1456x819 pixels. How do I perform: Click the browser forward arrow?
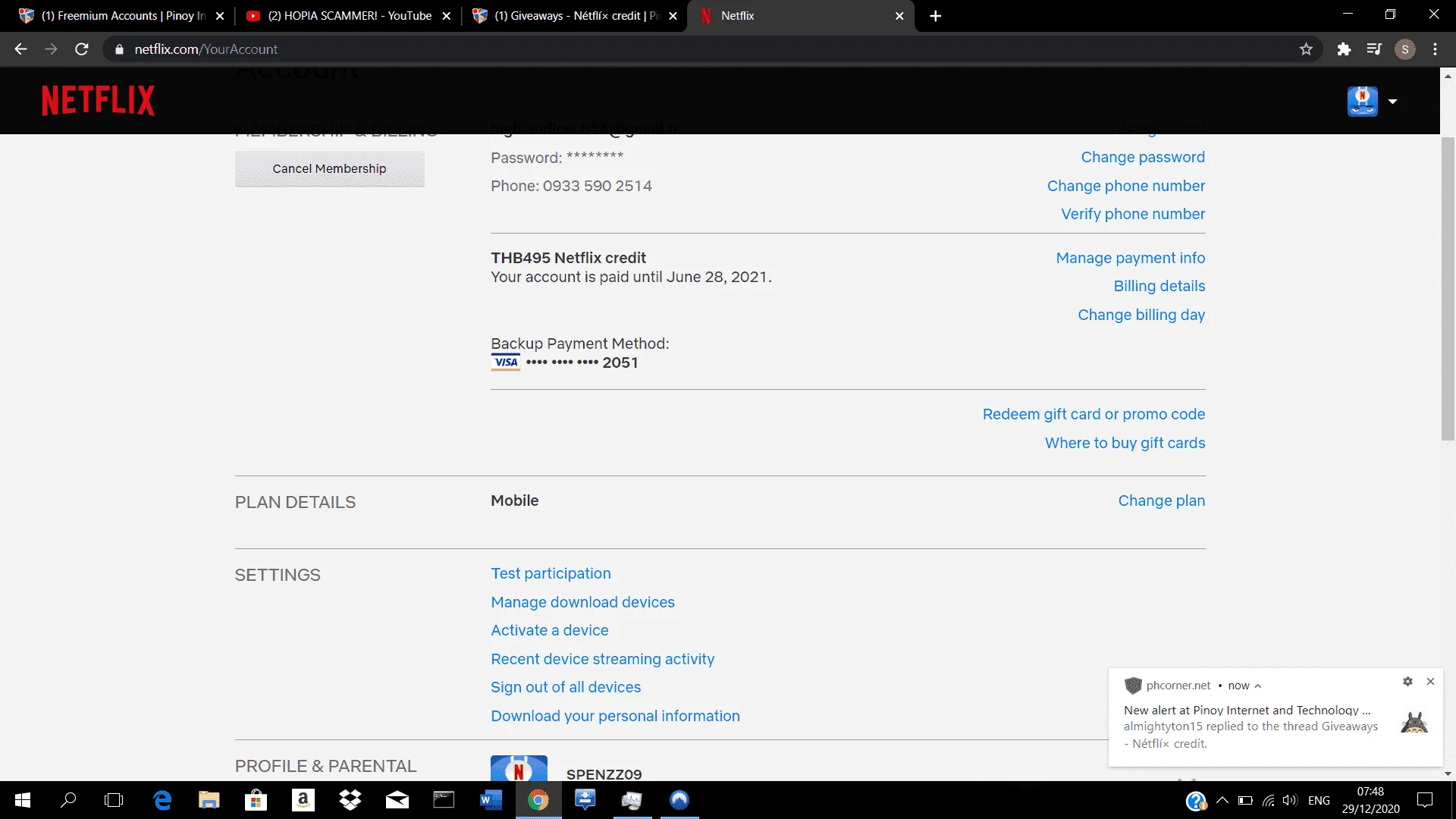pos(51,49)
